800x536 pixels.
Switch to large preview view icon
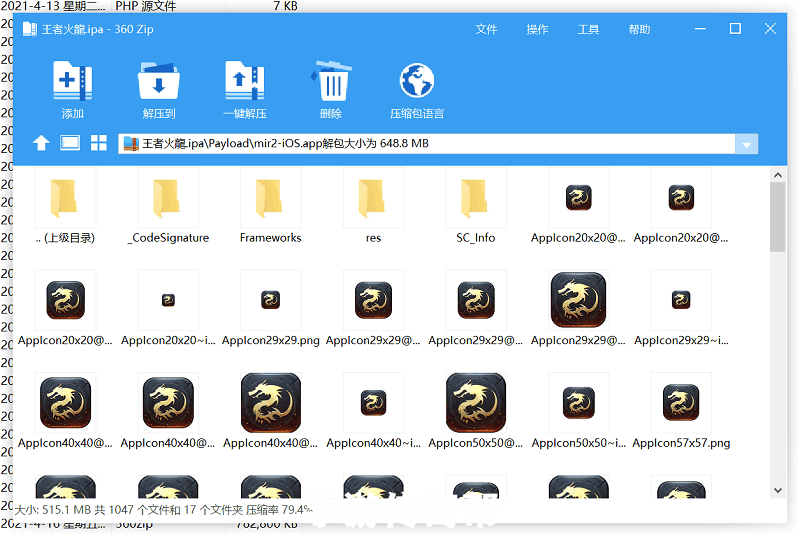70,143
